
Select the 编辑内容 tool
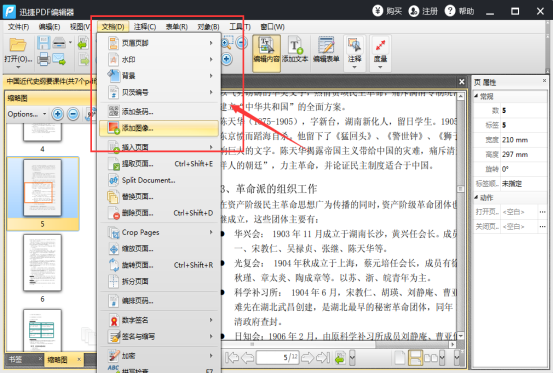click(x=266, y=53)
